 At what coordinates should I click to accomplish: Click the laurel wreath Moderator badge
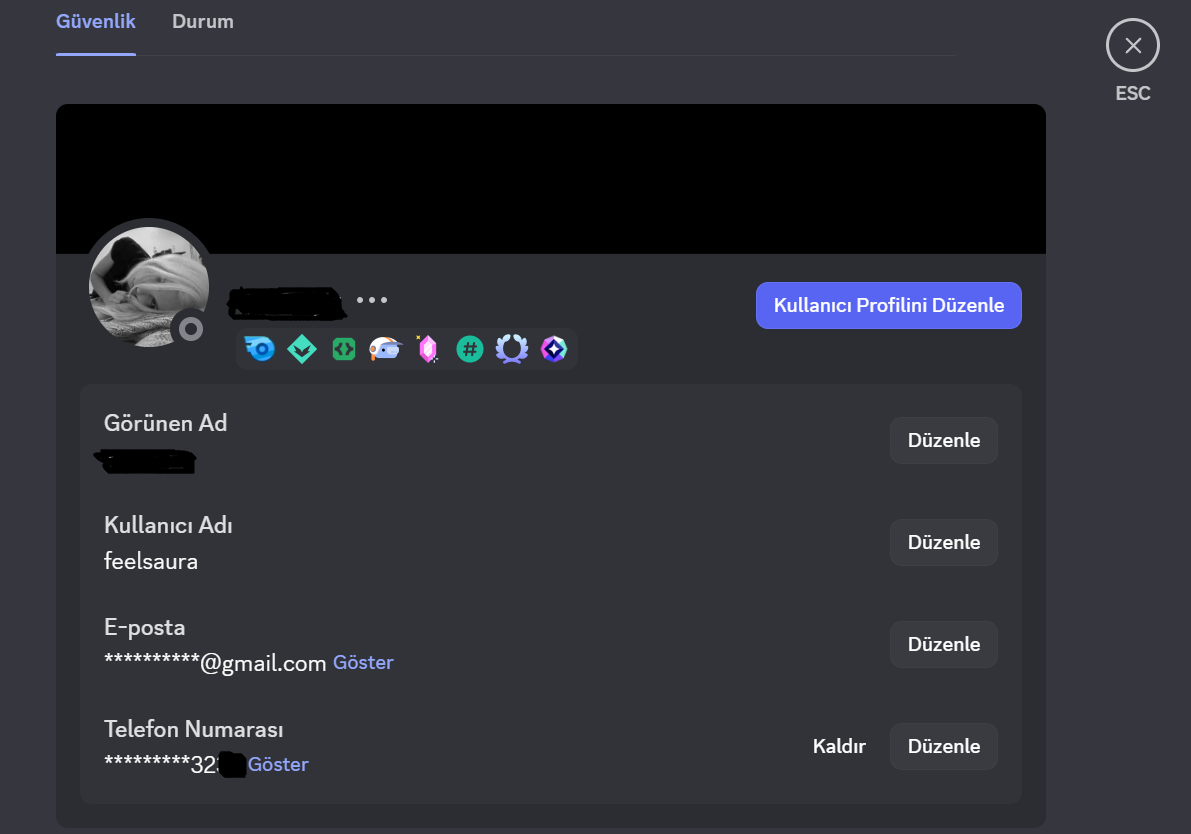click(511, 348)
